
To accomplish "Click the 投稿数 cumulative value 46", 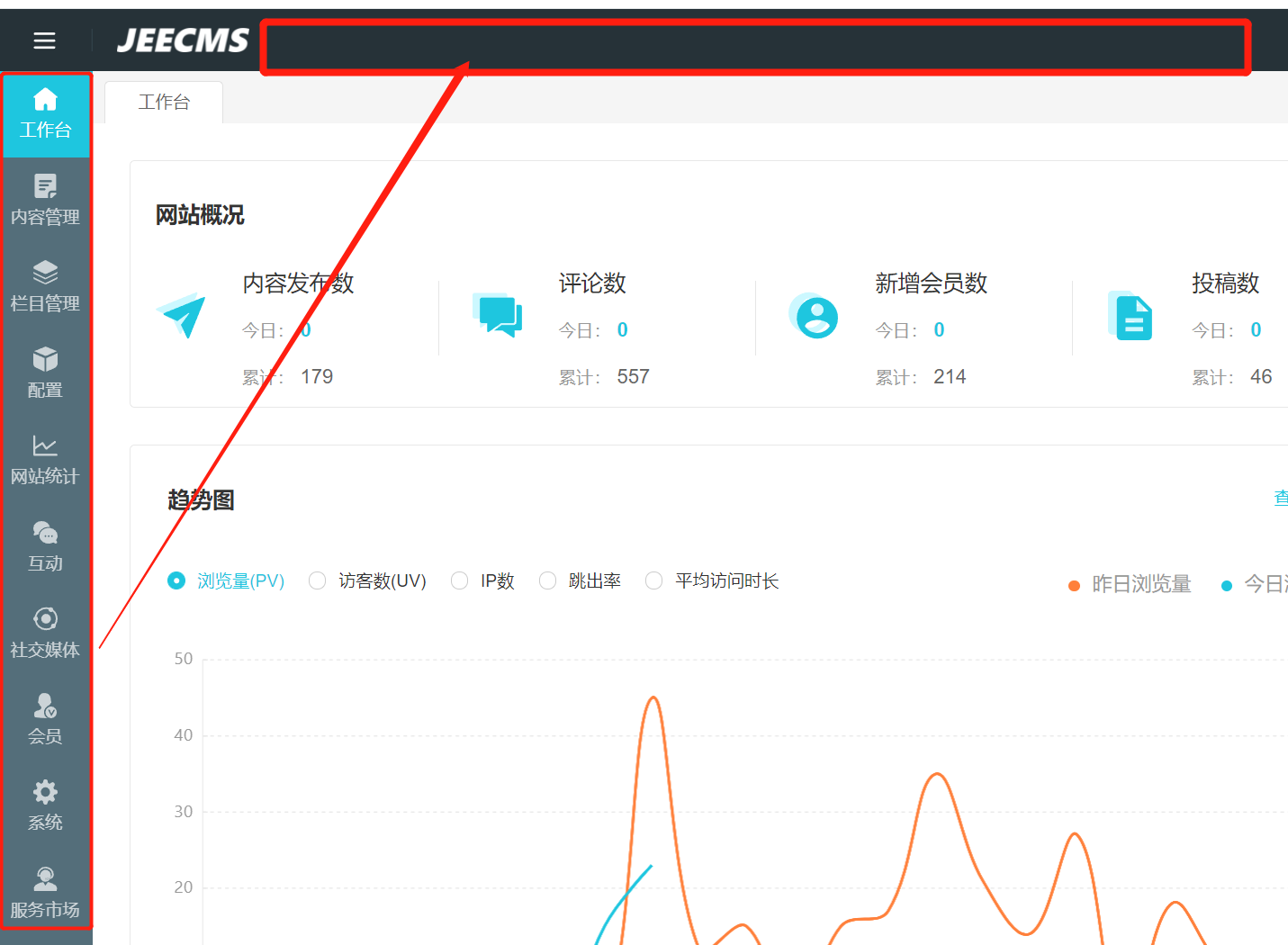I will pos(1261,377).
